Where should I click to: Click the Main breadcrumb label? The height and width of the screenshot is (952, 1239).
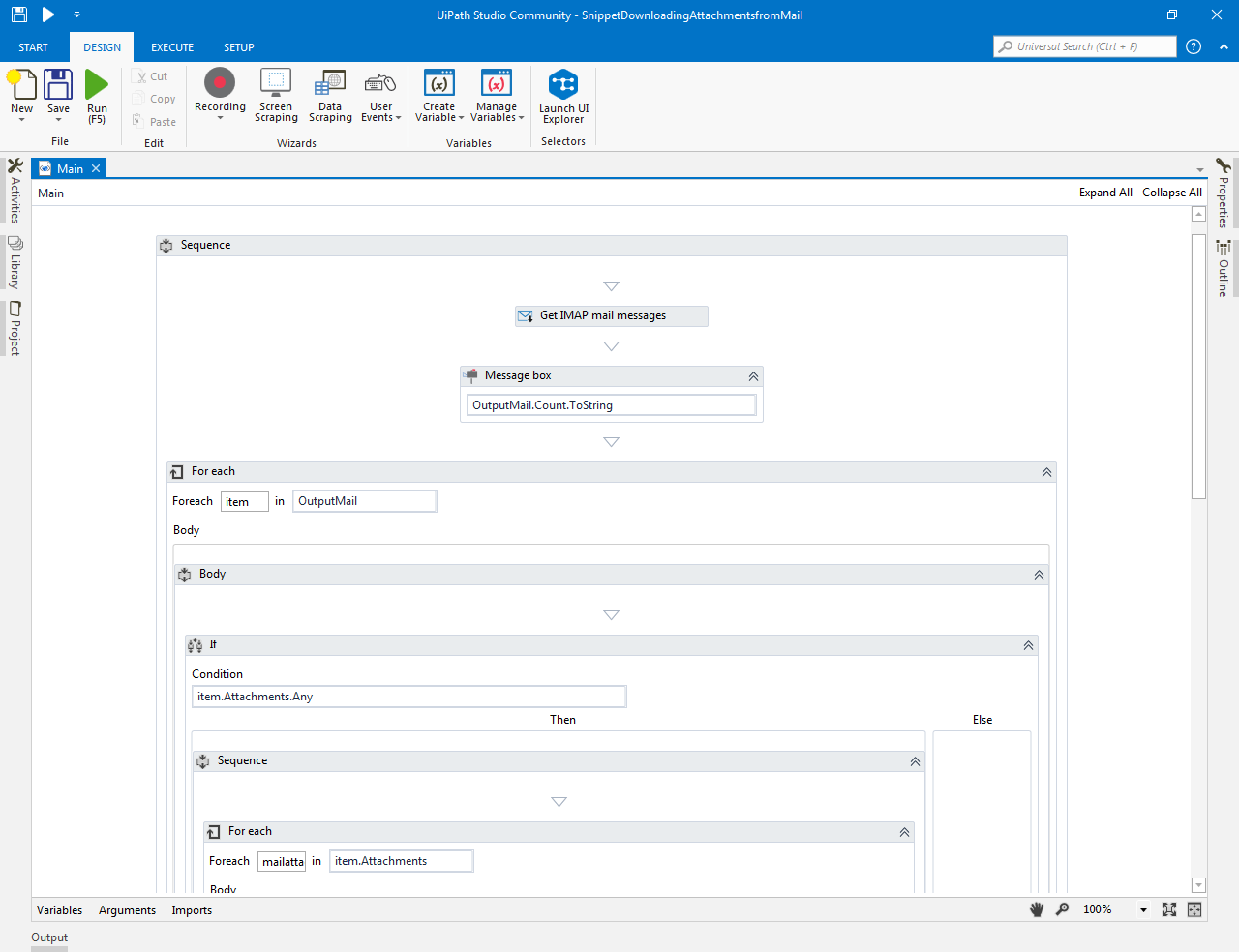click(50, 193)
